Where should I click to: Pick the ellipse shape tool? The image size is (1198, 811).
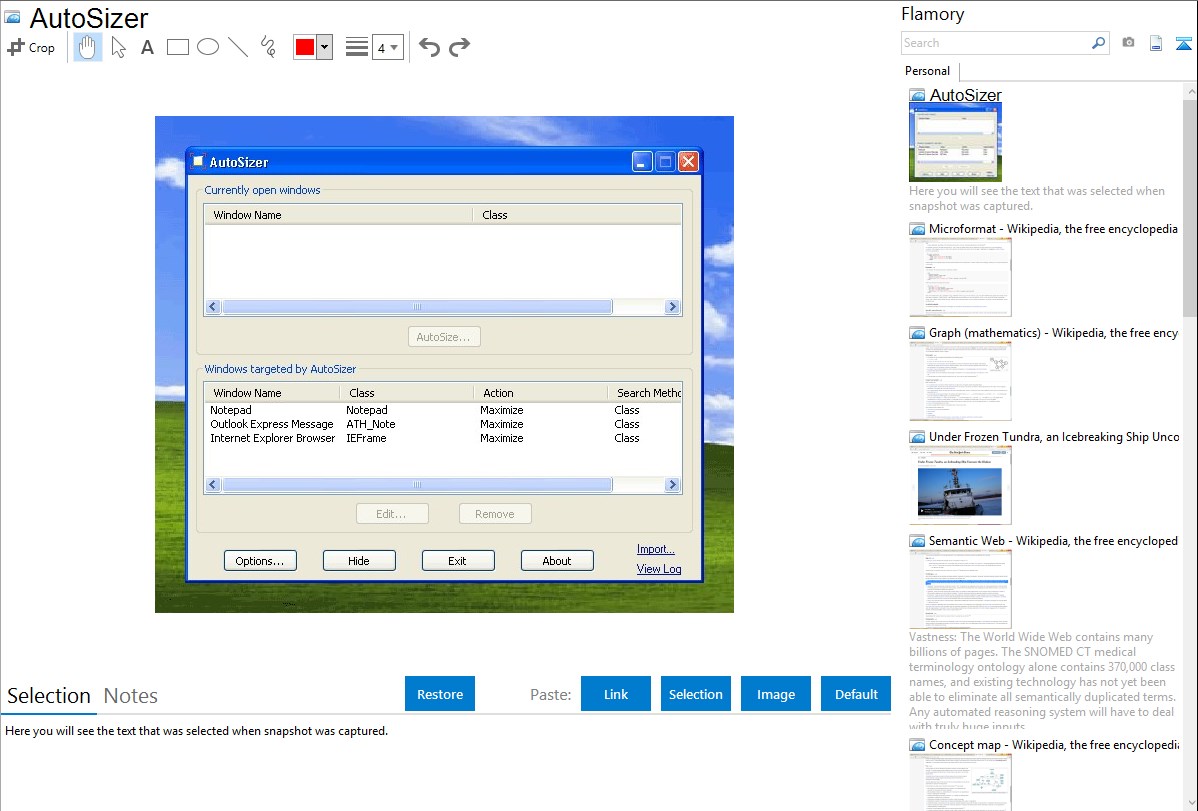(208, 47)
